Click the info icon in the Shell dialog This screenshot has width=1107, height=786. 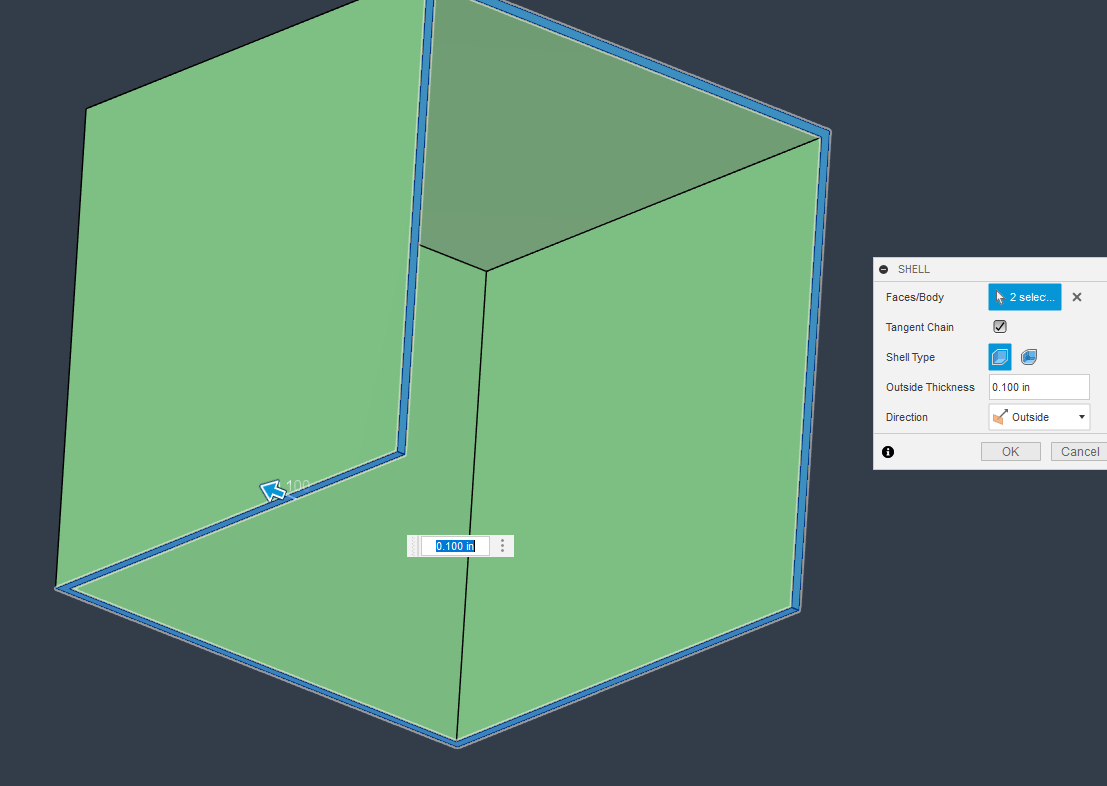point(887,451)
